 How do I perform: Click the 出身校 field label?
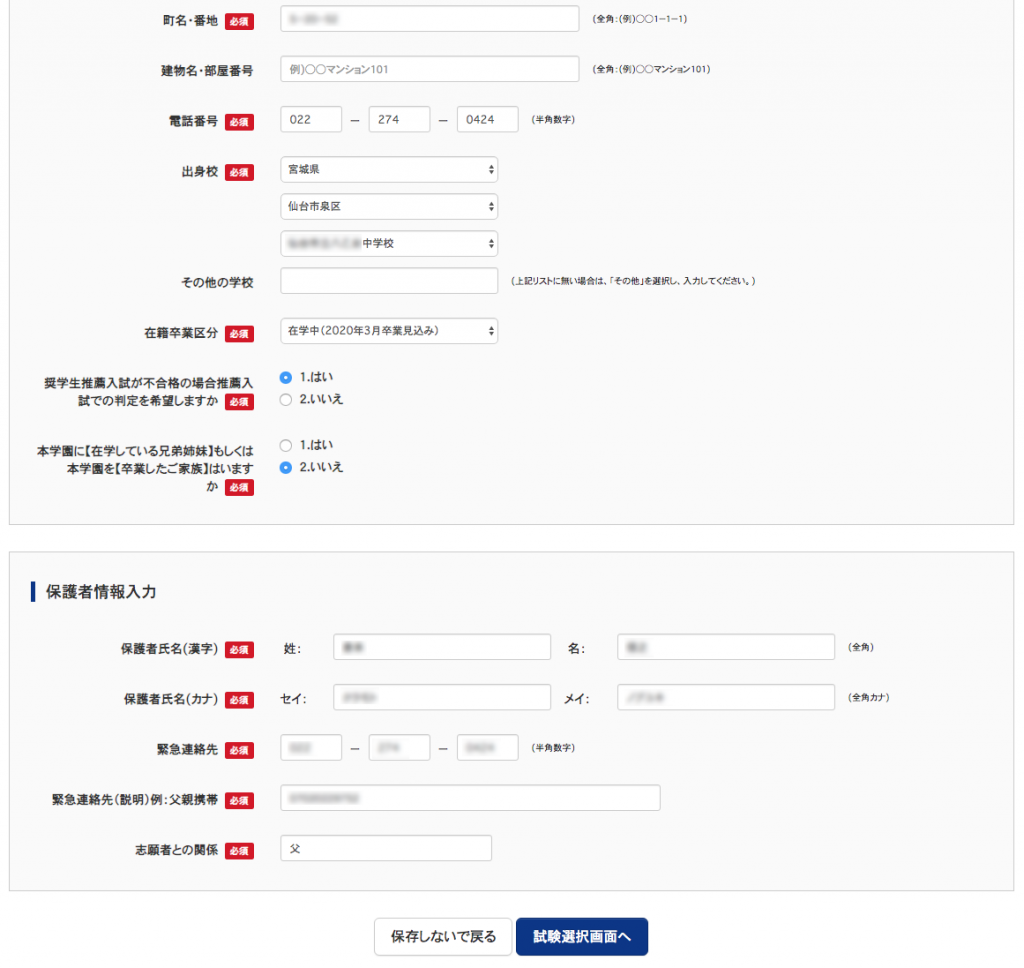pyautogui.click(x=200, y=172)
